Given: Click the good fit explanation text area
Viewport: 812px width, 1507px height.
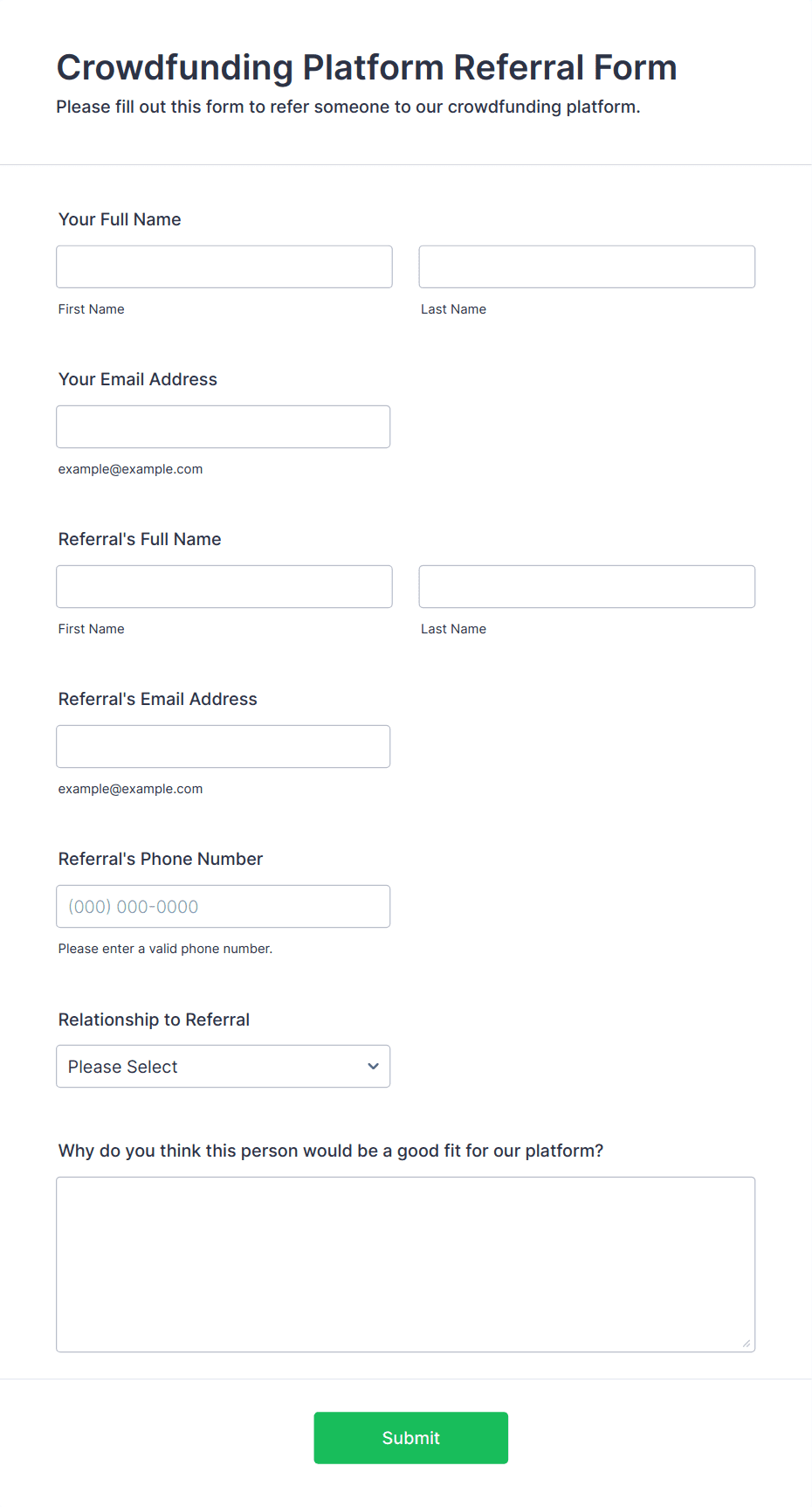Looking at the screenshot, I should (x=406, y=1264).
